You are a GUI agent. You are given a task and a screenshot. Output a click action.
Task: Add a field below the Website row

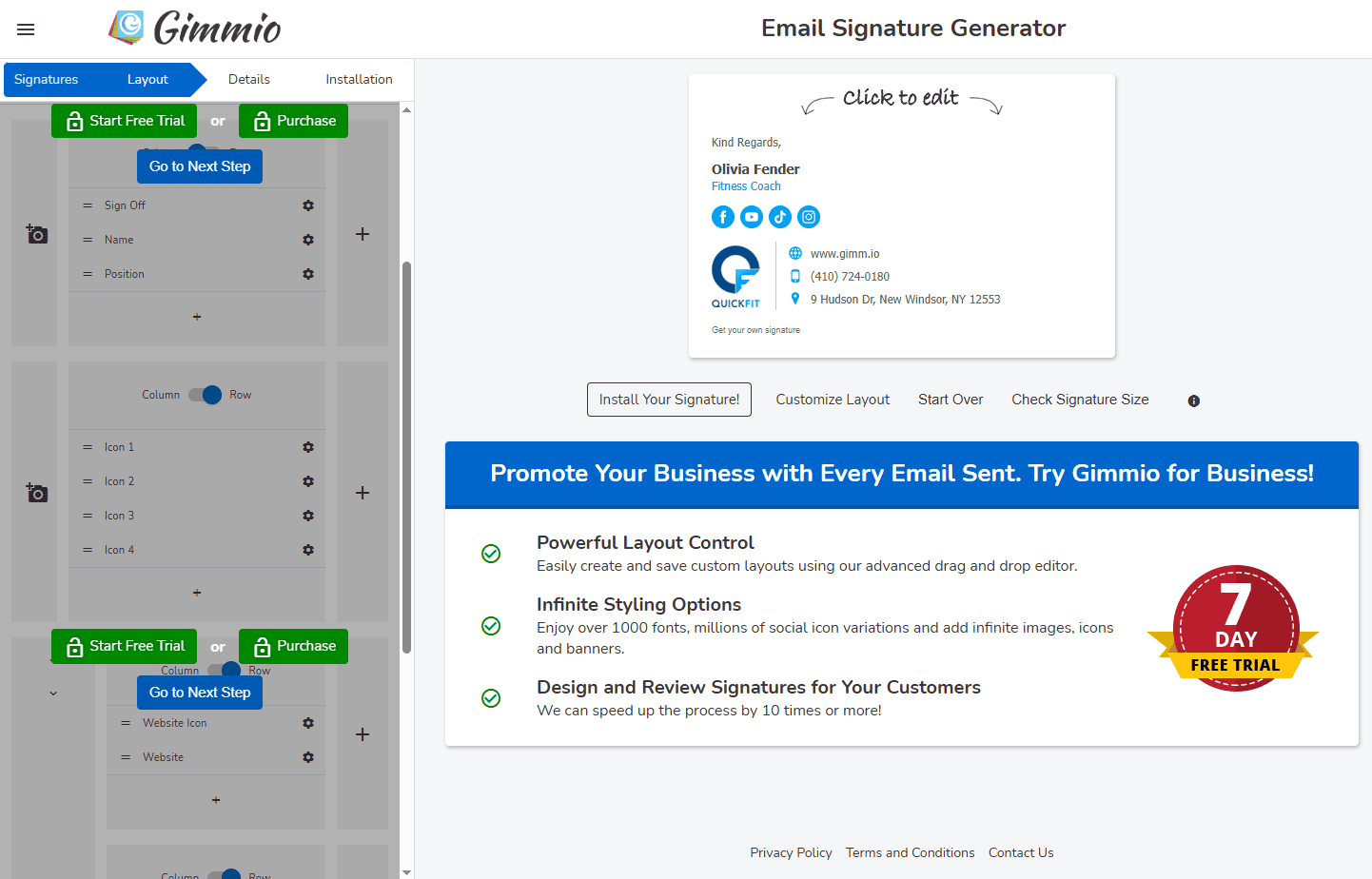tap(216, 800)
